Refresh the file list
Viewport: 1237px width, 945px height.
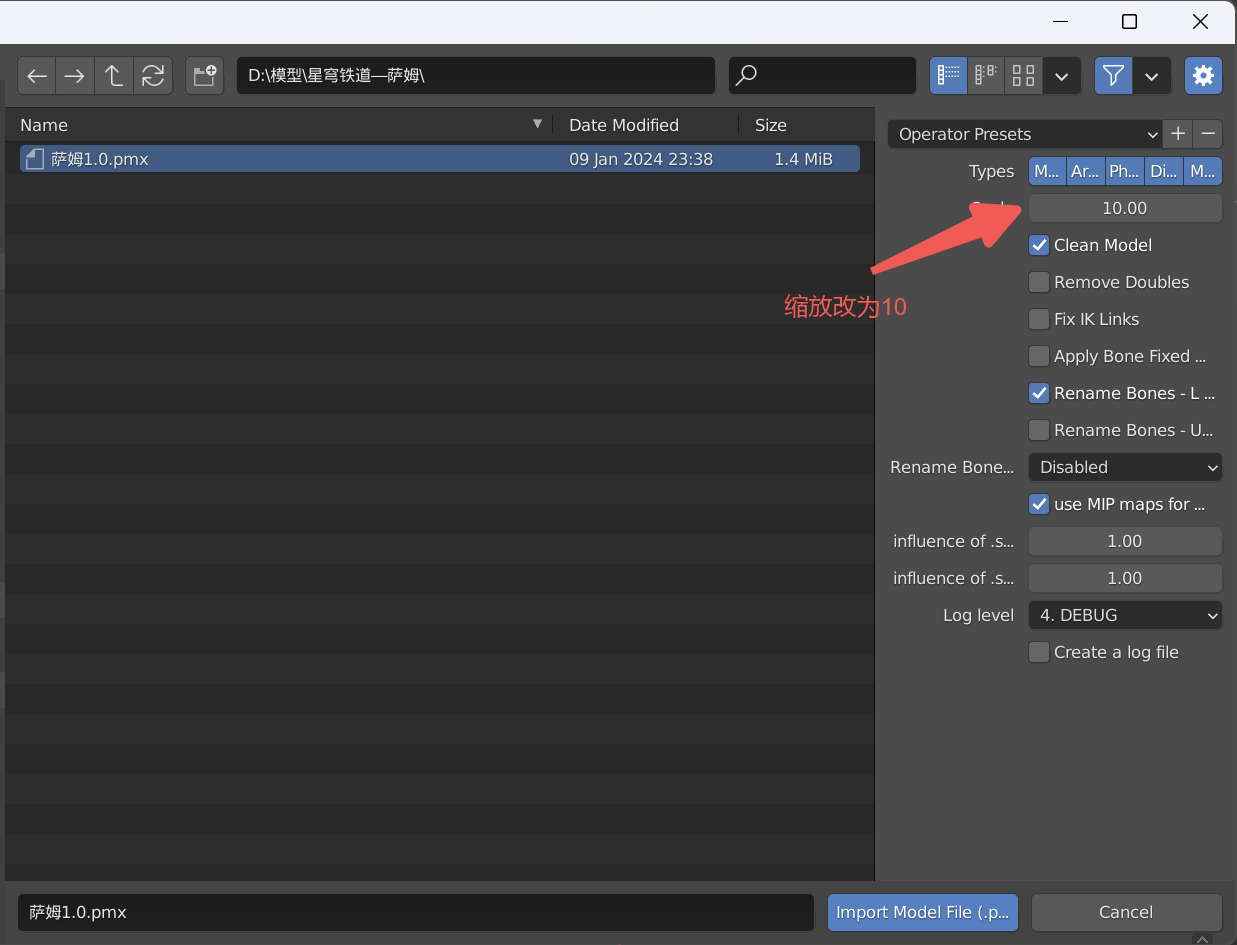(153, 76)
